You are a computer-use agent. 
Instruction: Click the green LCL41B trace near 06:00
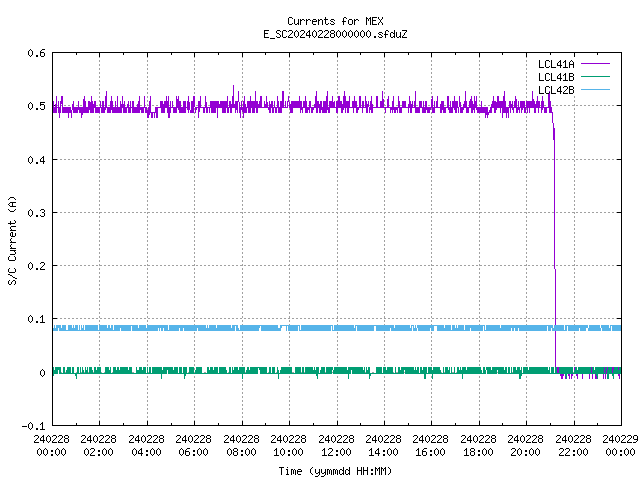194,371
